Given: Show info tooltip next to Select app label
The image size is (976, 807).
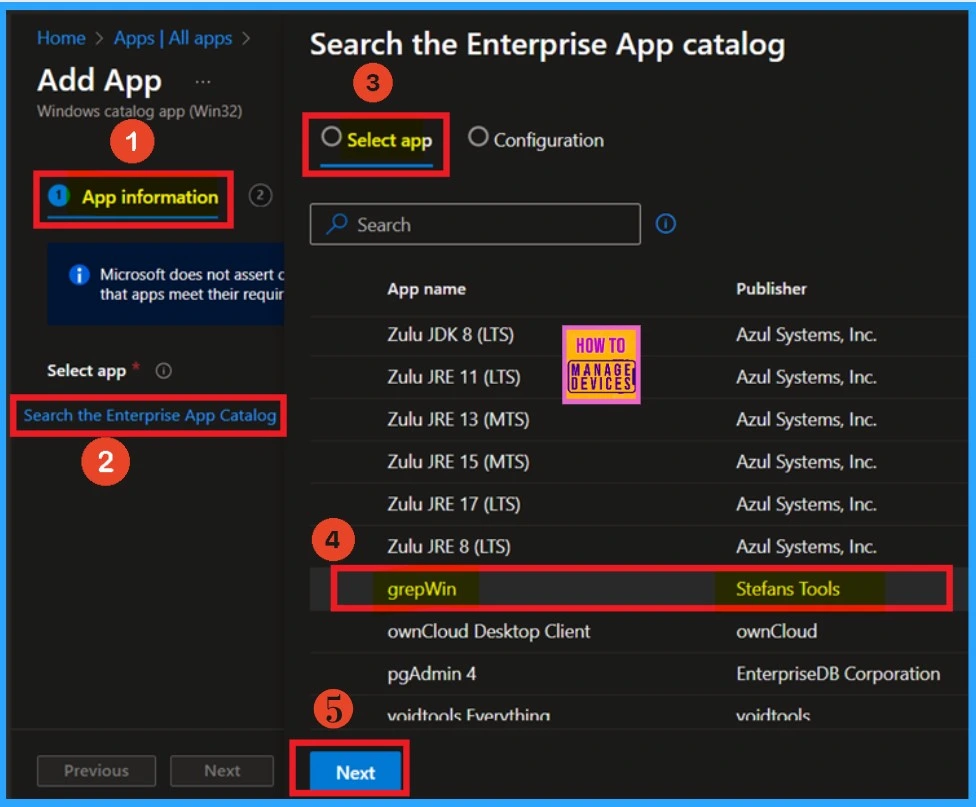Looking at the screenshot, I should tap(164, 371).
